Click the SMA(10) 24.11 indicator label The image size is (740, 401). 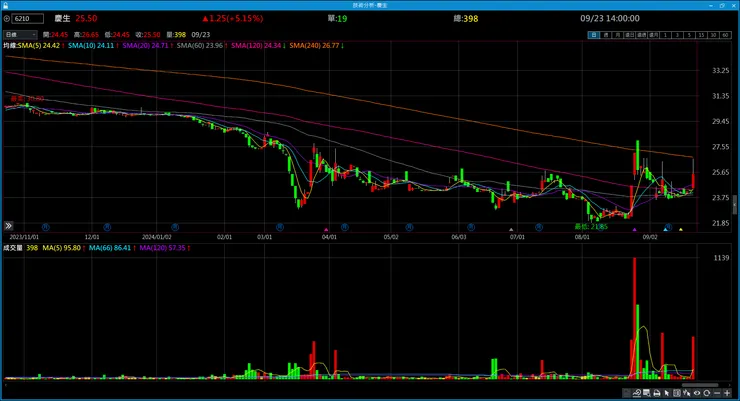pyautogui.click(x=93, y=45)
